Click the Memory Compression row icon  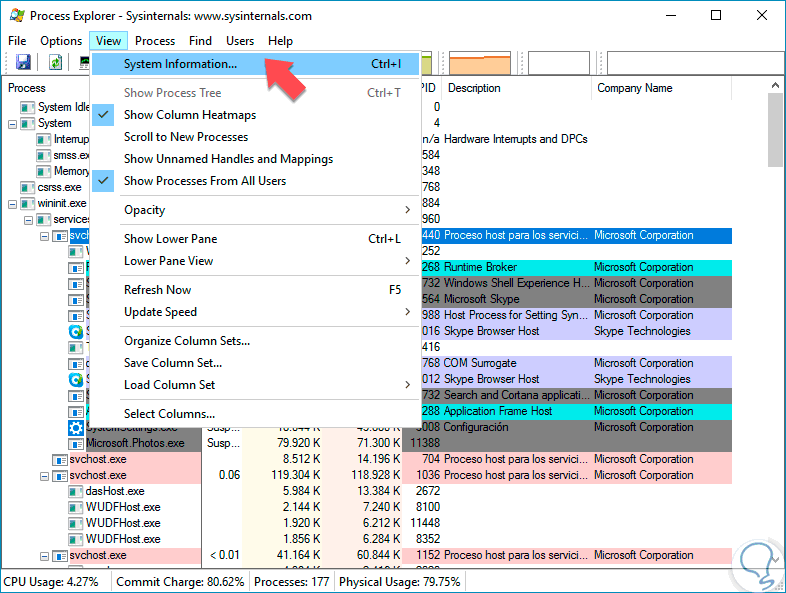(x=44, y=171)
